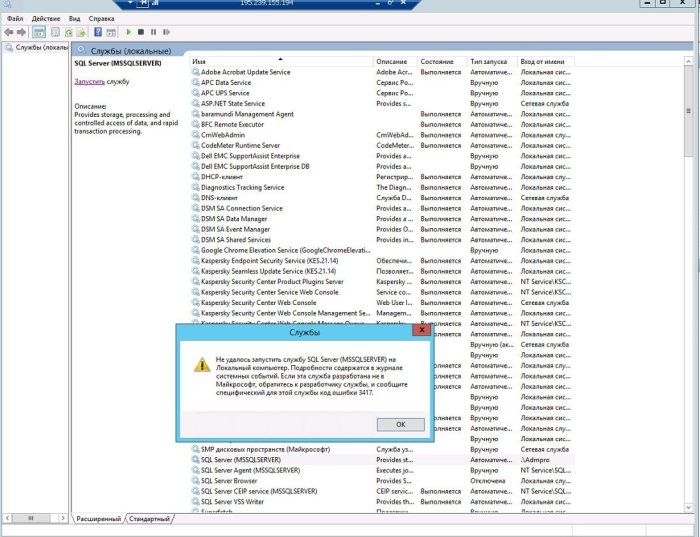Select Kaspersky Endpoint Security Service (KES.21.14)
Image resolution: width=700 pixels, height=537 pixels.
pyautogui.click(x=382, y=261)
